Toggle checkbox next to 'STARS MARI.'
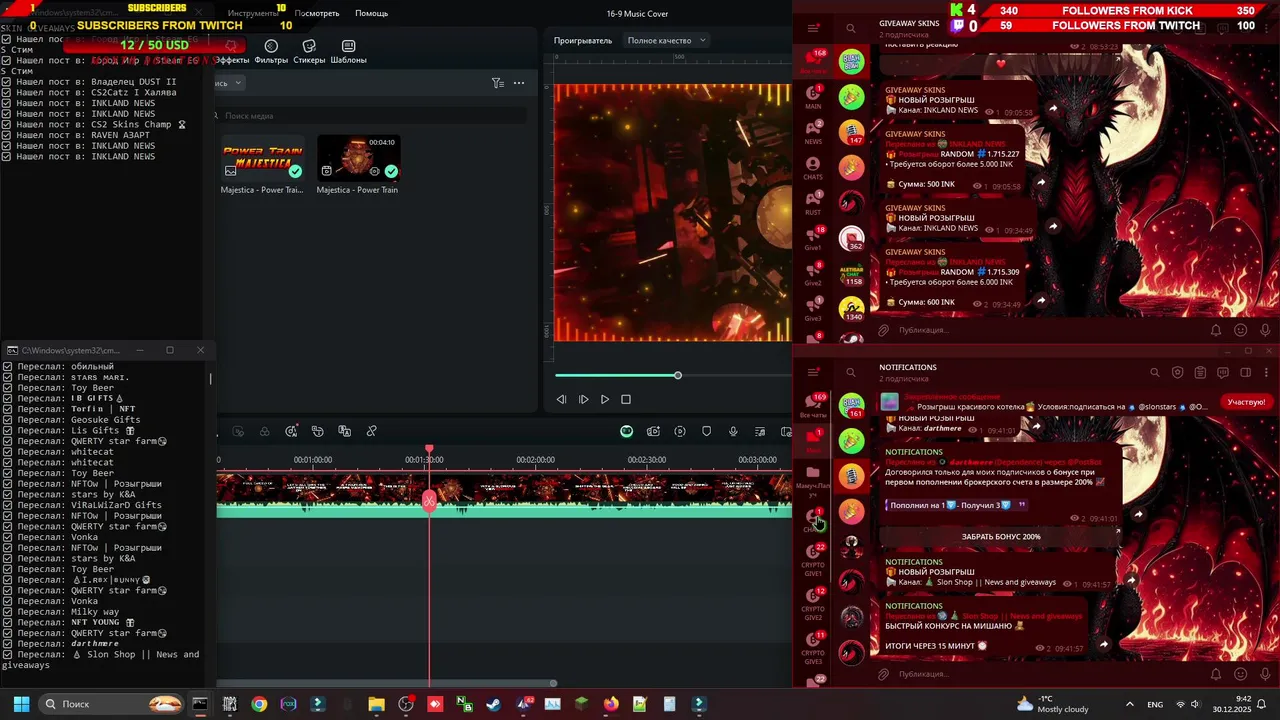Screen dimensions: 1280x720 (x=7, y=377)
